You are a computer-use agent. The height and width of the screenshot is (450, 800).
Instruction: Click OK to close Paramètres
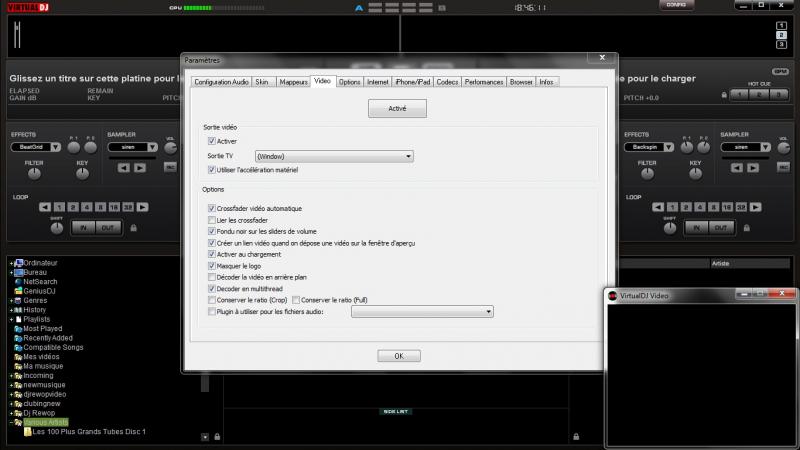pyautogui.click(x=399, y=356)
